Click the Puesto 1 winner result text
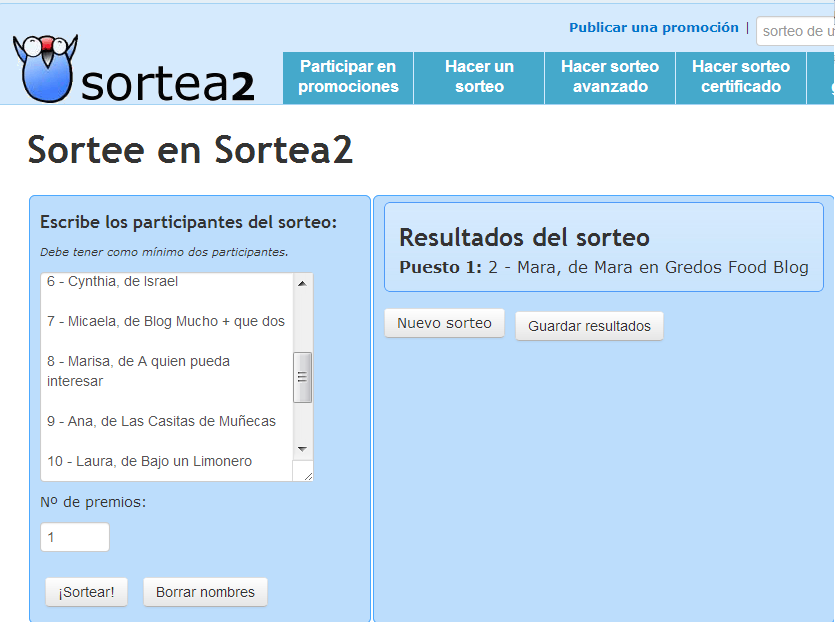 pos(603,267)
